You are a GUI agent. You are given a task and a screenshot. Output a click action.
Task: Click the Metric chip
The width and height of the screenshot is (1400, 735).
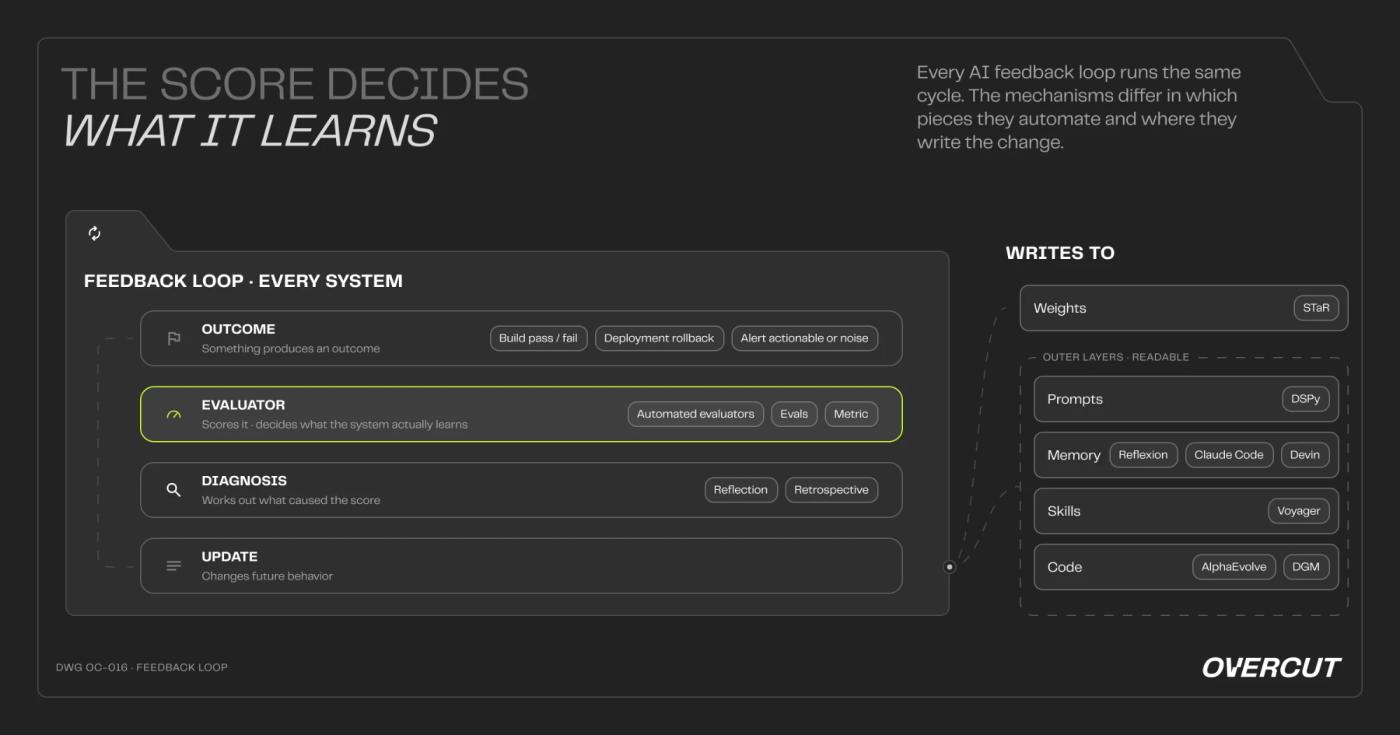click(x=851, y=414)
